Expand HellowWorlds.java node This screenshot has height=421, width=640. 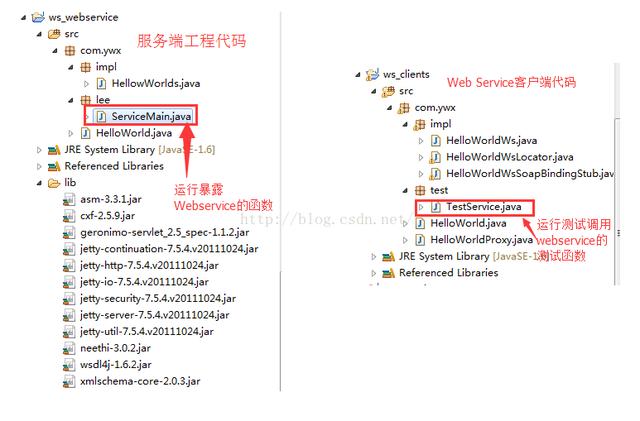click(86, 84)
